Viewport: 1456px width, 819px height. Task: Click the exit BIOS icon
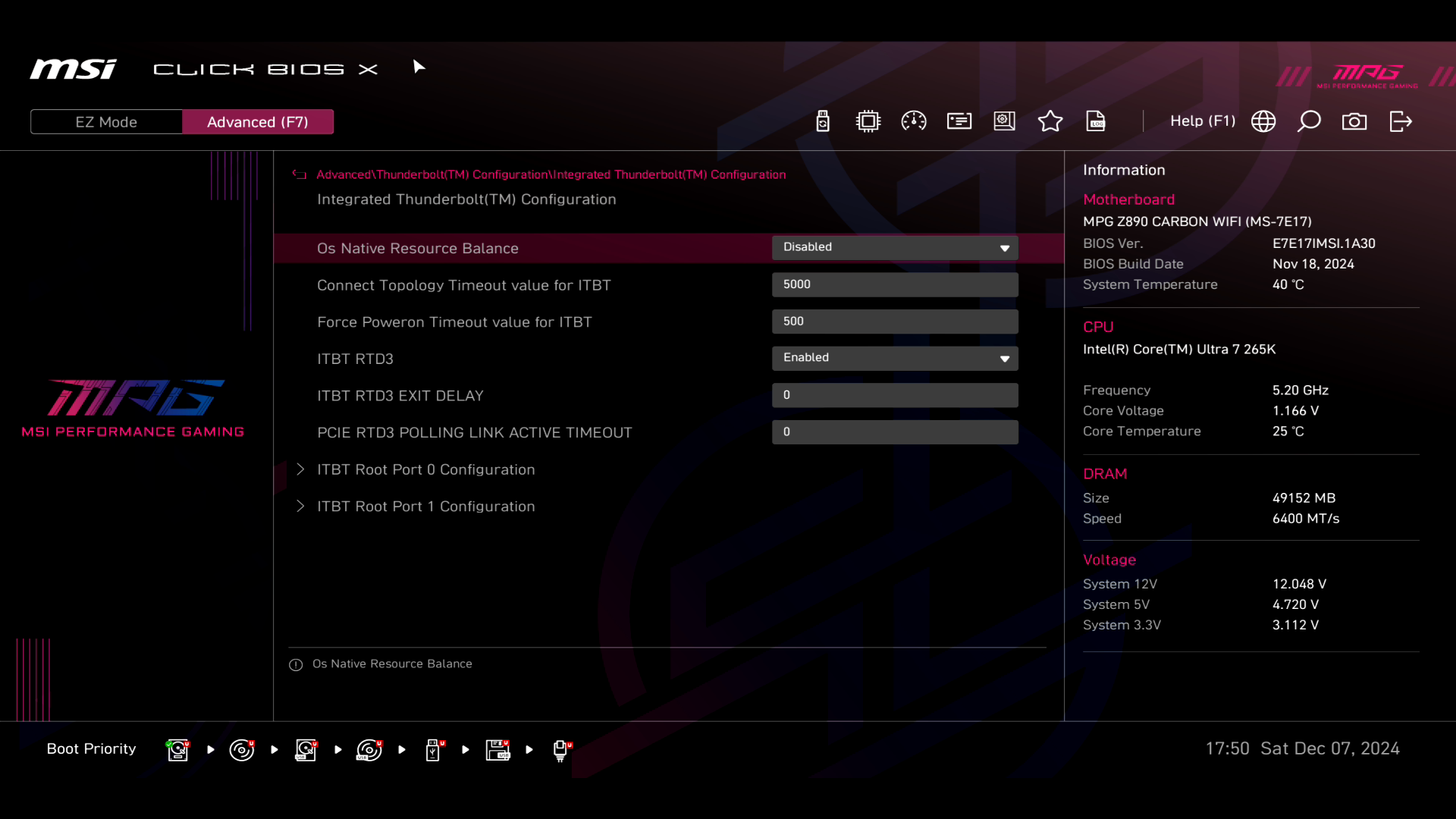click(1400, 121)
